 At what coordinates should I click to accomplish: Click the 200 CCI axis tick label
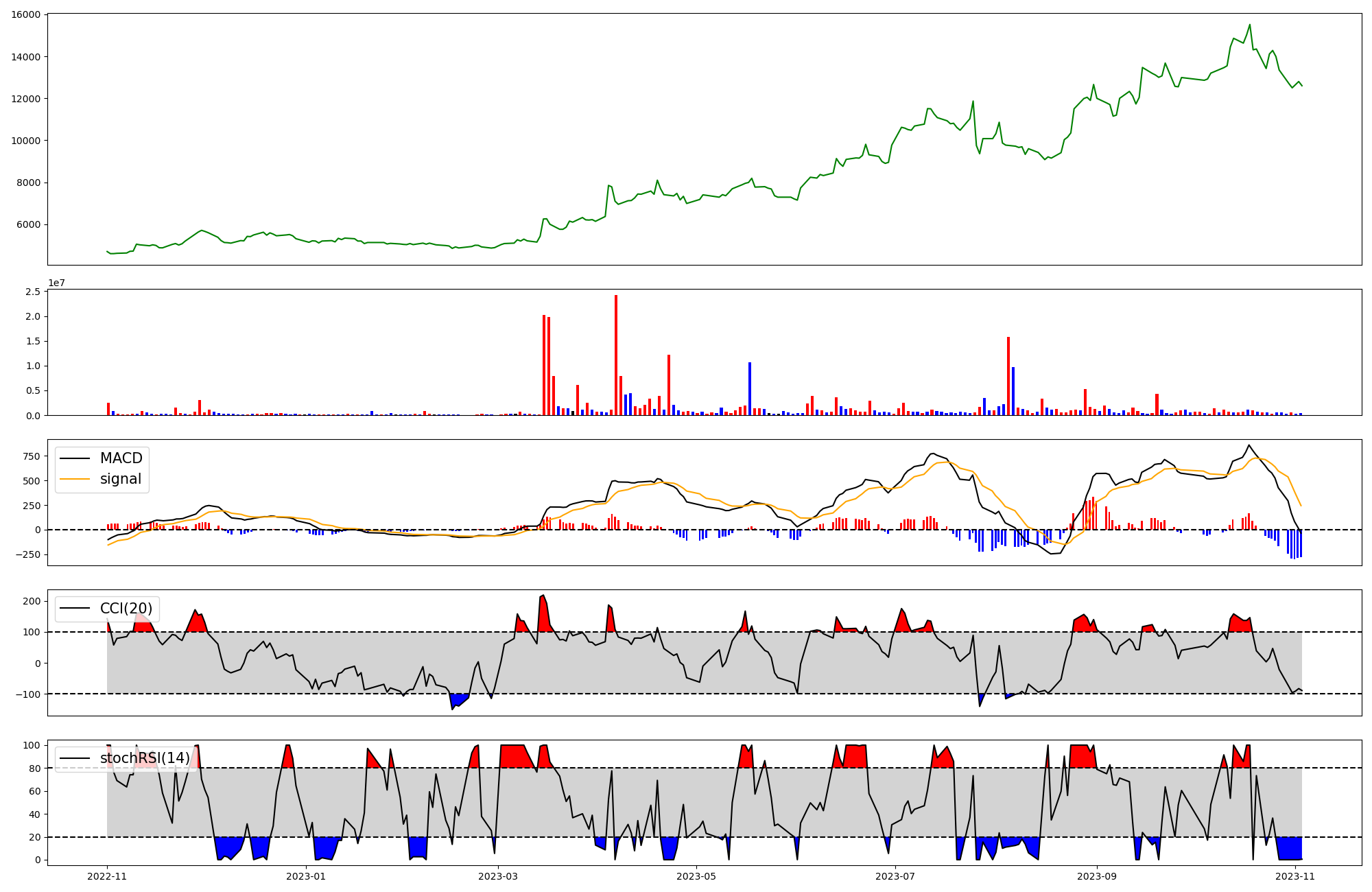coord(31,601)
